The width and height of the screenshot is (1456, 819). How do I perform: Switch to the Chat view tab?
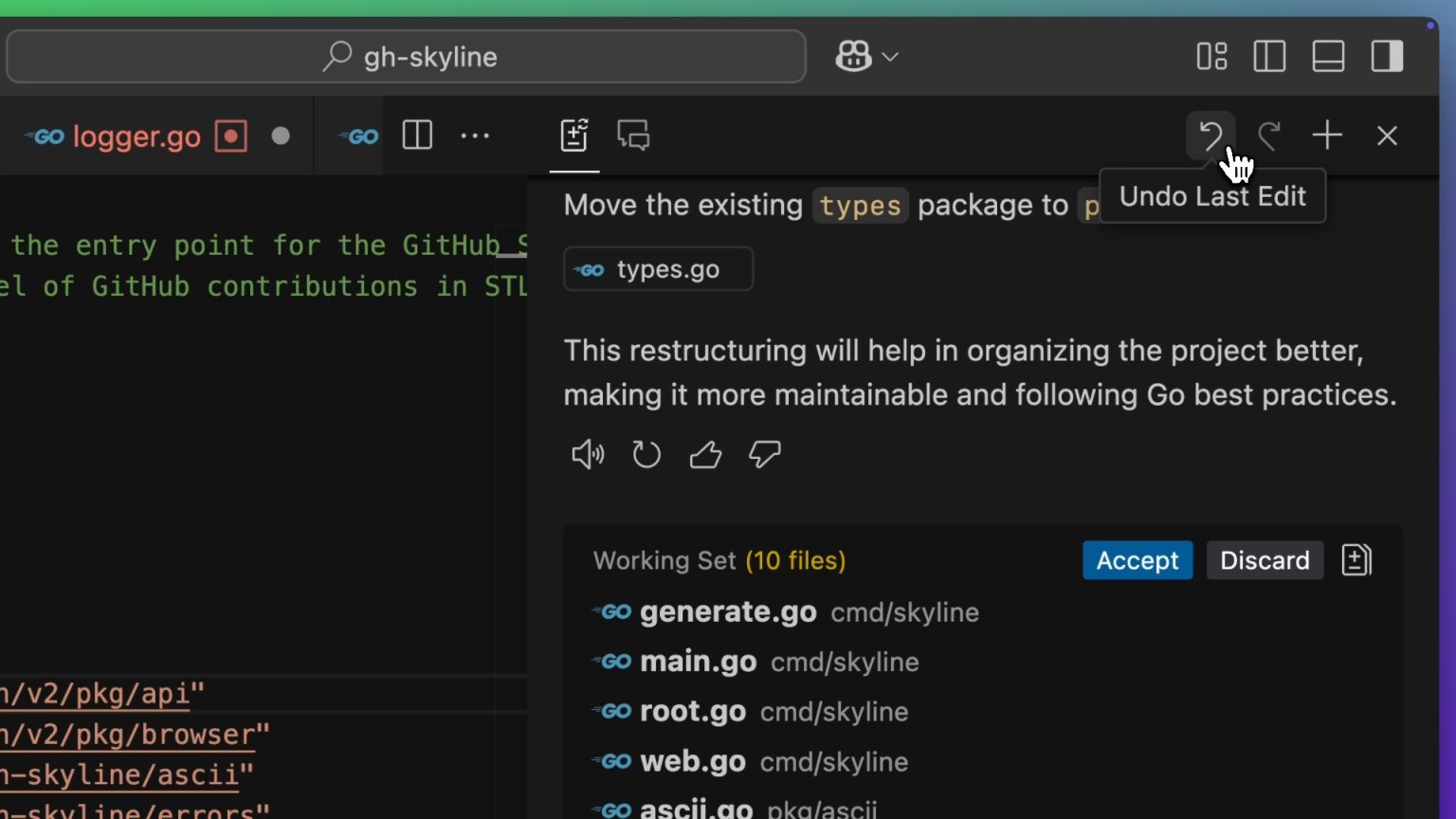click(x=632, y=136)
